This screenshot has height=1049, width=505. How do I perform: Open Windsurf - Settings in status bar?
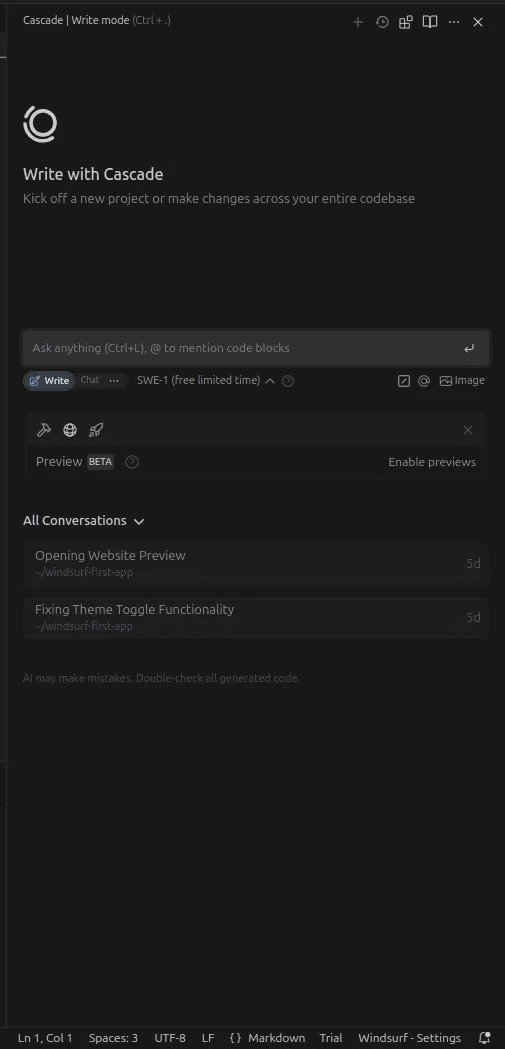pyautogui.click(x=409, y=1038)
